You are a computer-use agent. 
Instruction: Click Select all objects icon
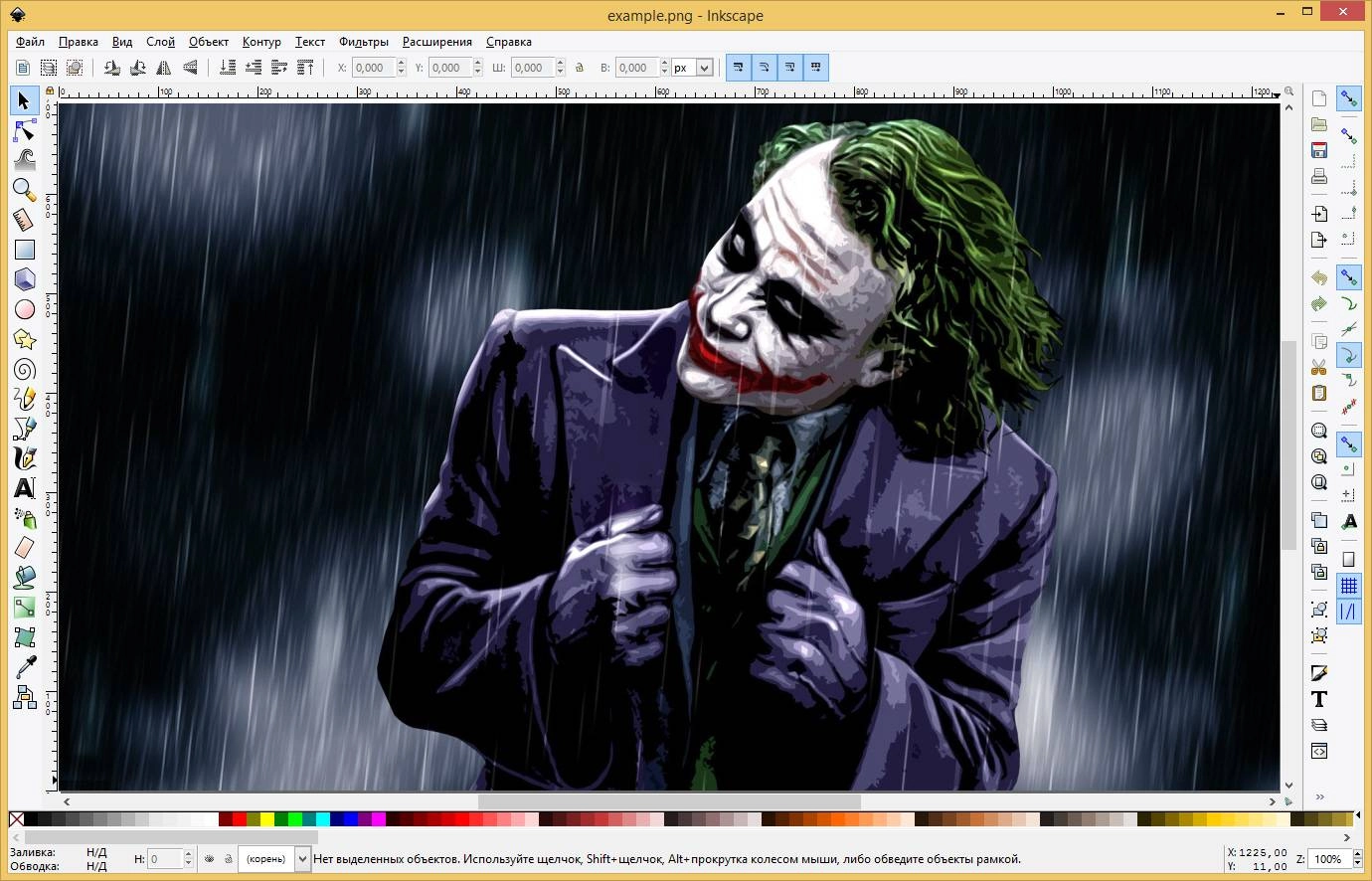click(x=23, y=68)
